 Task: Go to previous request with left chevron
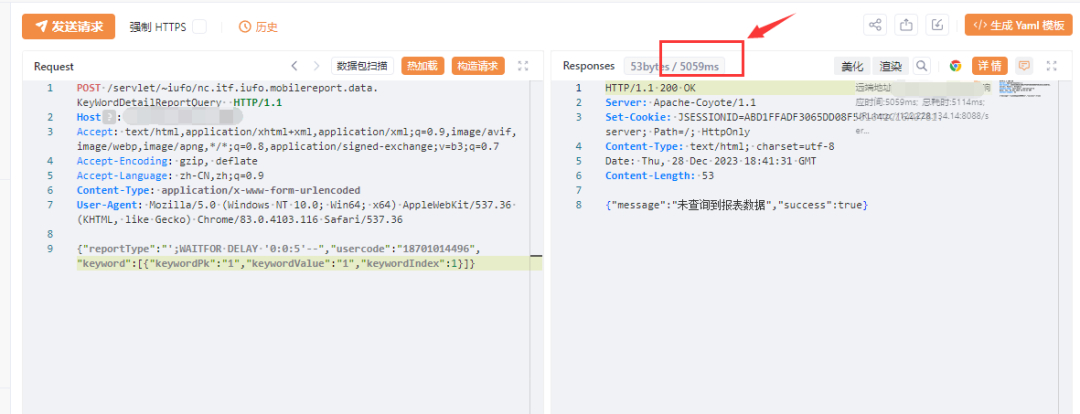click(294, 66)
